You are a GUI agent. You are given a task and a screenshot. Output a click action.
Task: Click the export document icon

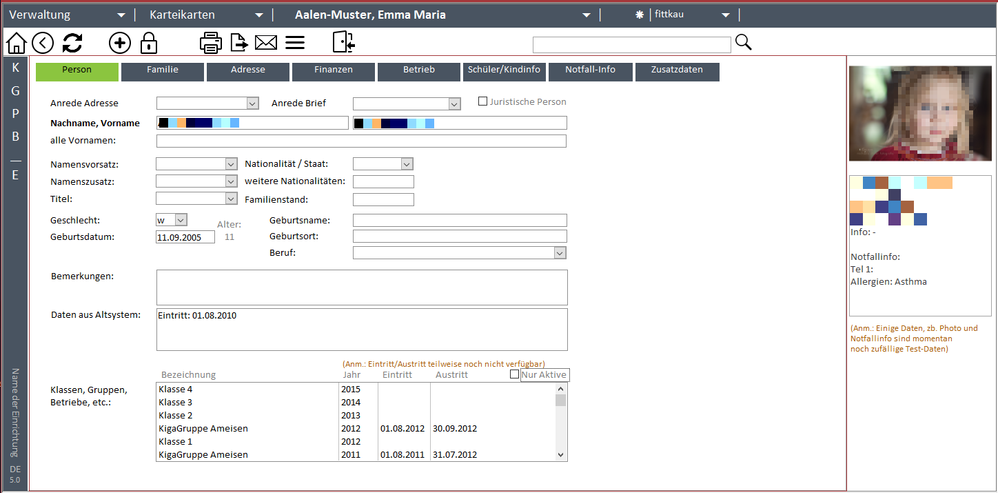click(239, 43)
